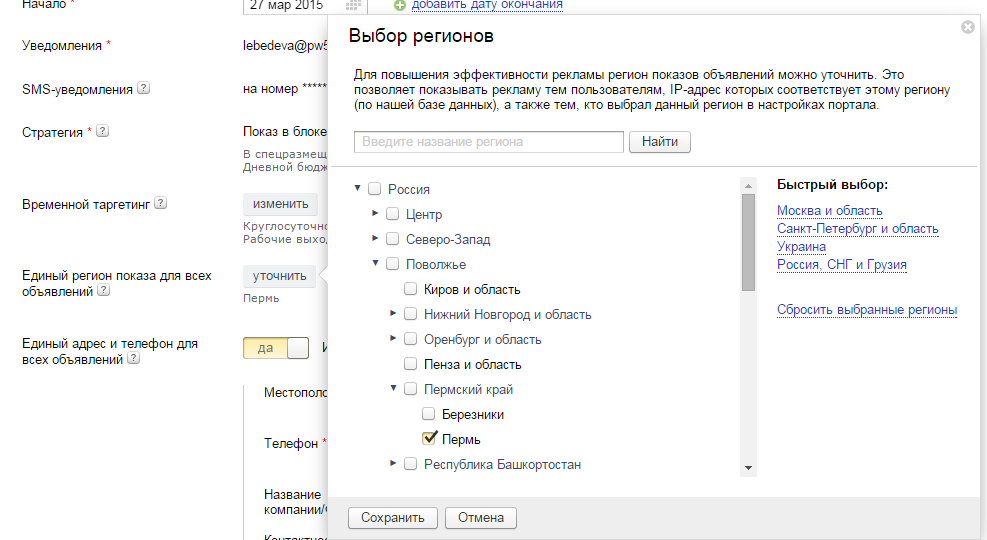
Task: Toggle the да switch for unified address
Action: (276, 348)
